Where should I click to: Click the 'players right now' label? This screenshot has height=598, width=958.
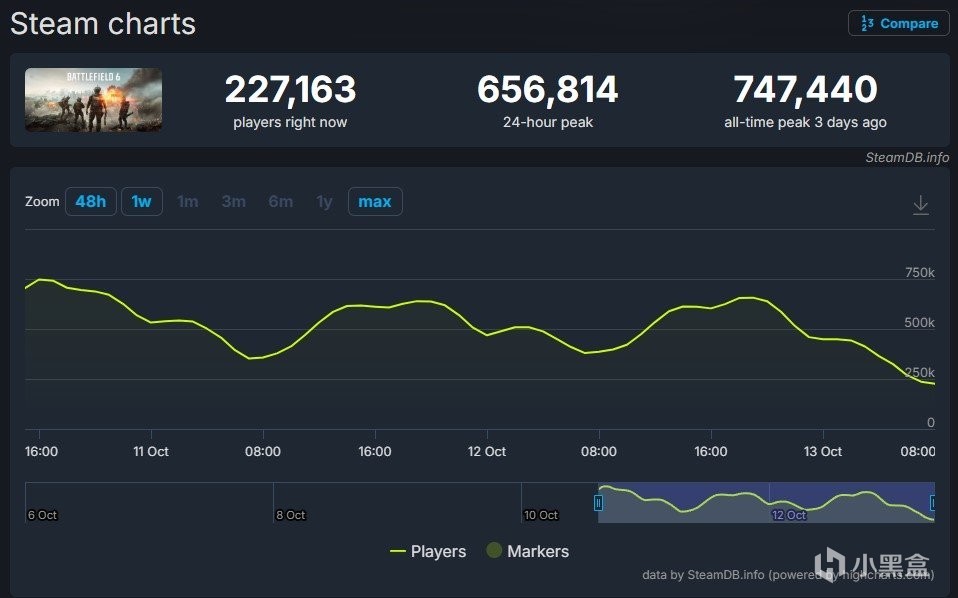[290, 122]
